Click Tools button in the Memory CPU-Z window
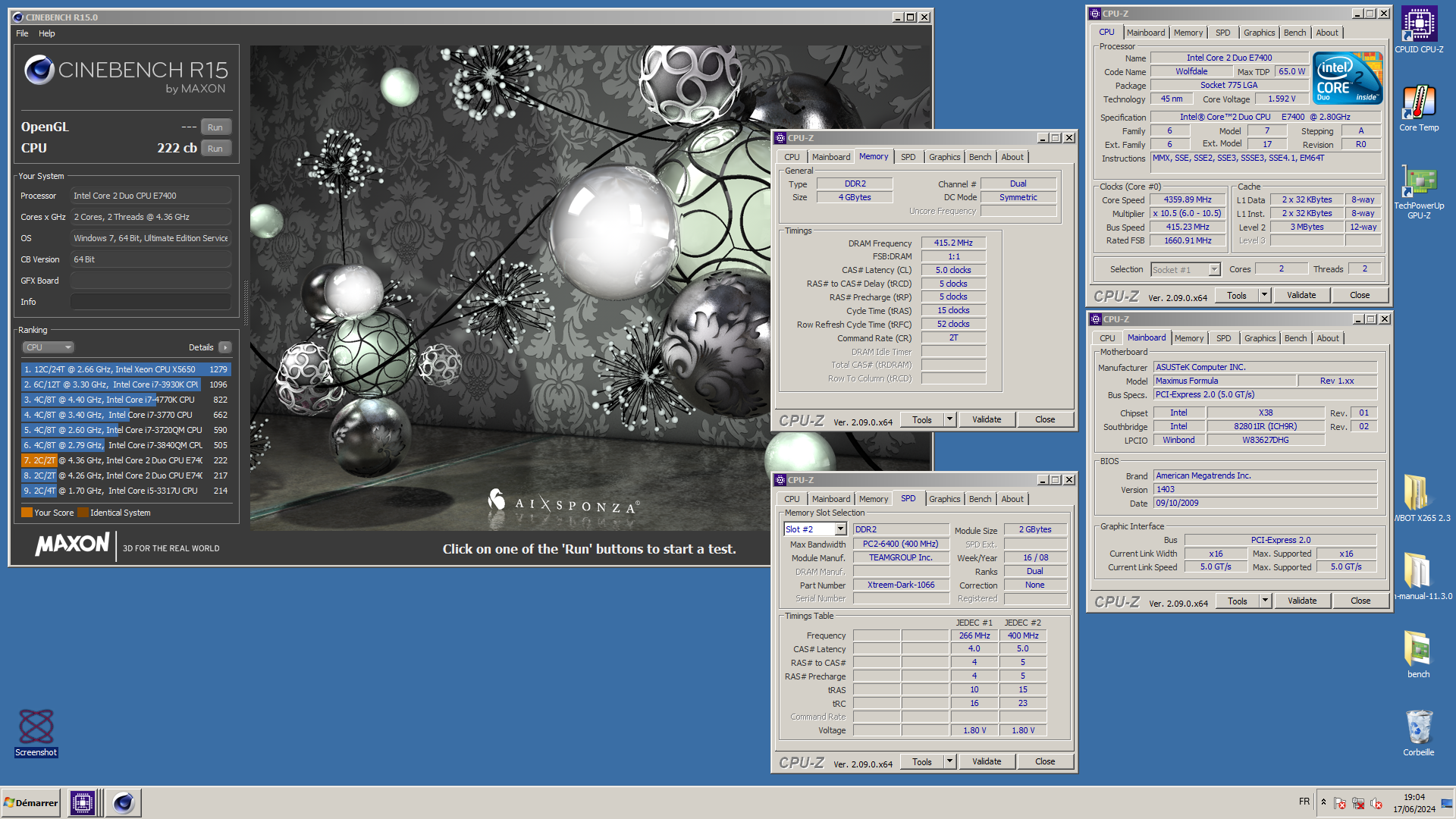 point(922,419)
